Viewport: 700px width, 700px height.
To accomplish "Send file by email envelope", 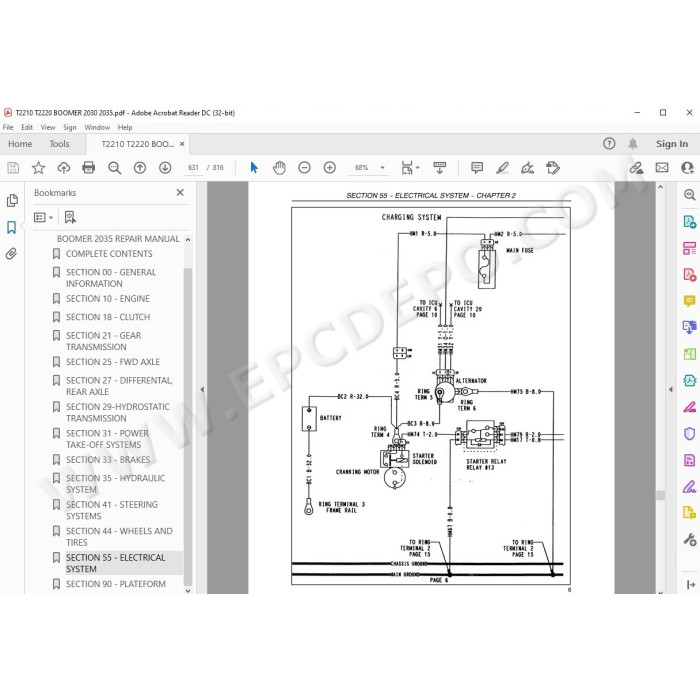I will (x=662, y=168).
